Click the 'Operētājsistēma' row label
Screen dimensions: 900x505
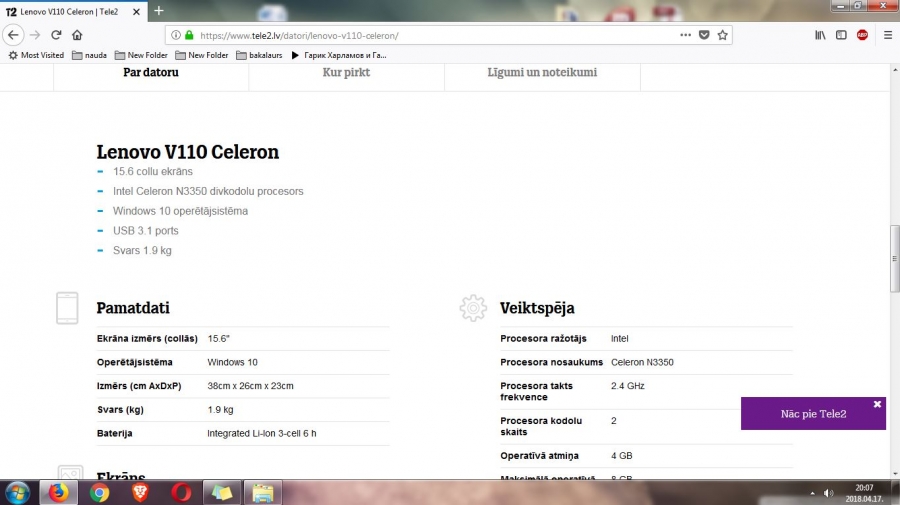(x=134, y=362)
